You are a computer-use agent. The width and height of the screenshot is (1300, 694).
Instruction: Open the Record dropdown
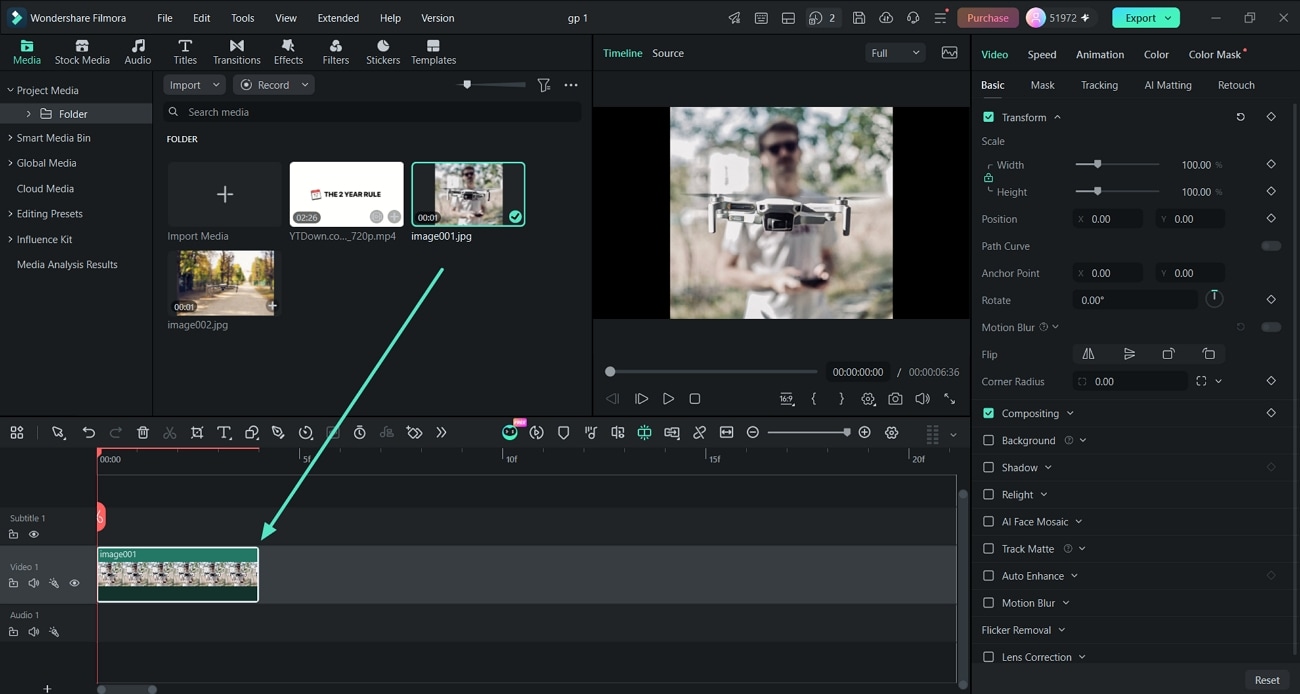click(274, 85)
